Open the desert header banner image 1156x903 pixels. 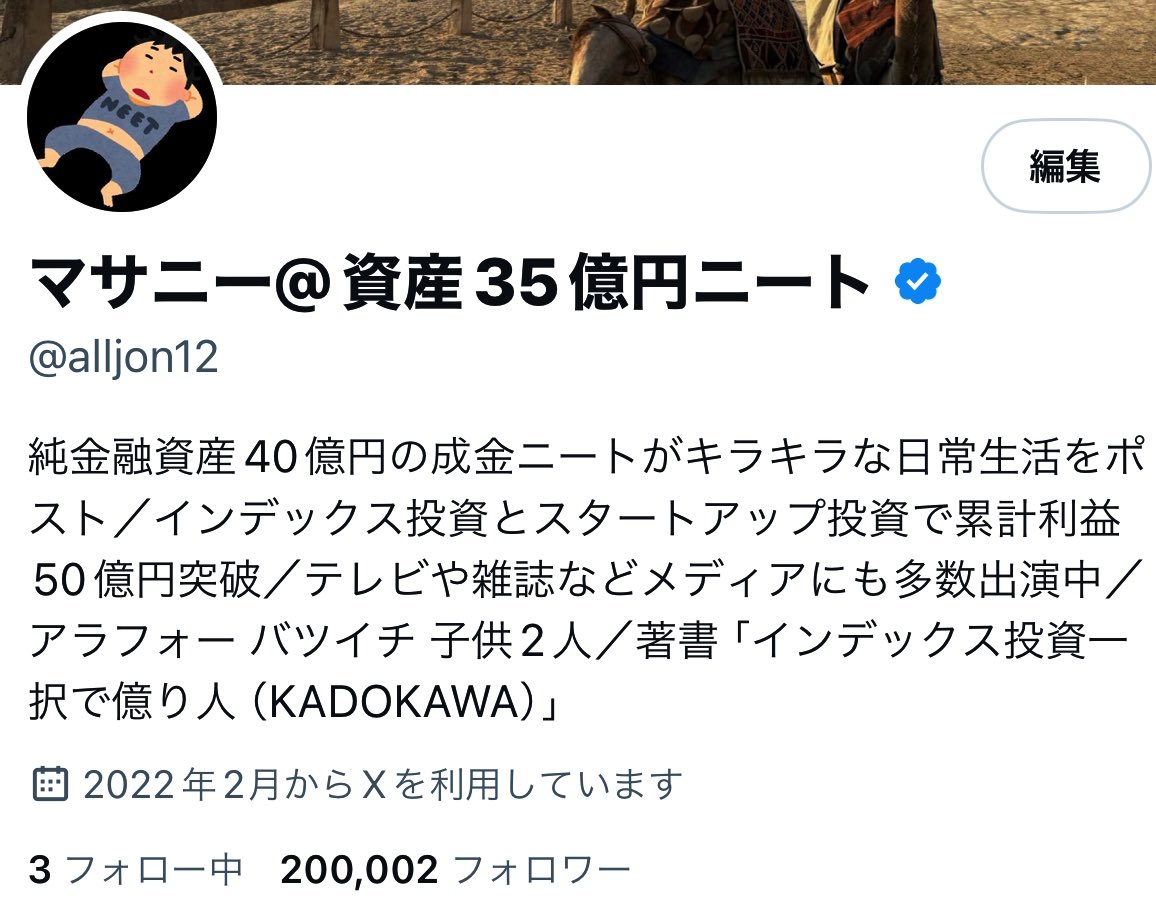pyautogui.click(x=578, y=41)
